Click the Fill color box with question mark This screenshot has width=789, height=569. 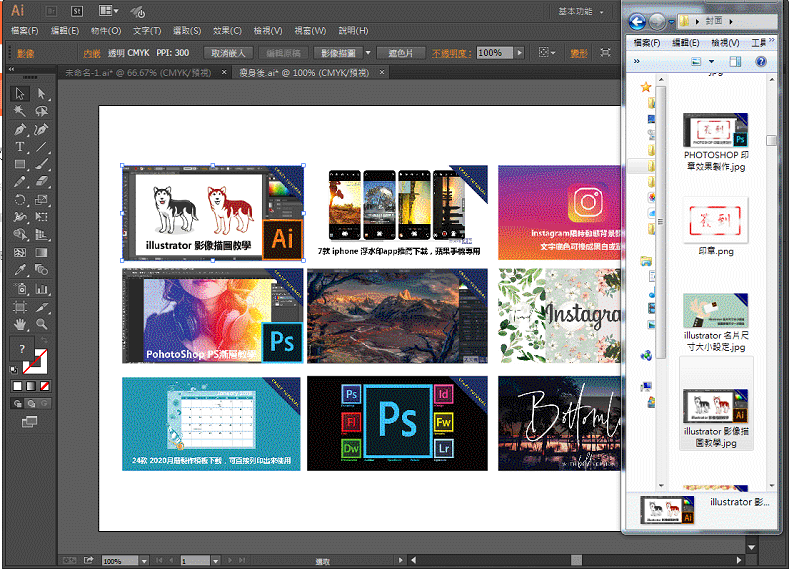pos(22,349)
